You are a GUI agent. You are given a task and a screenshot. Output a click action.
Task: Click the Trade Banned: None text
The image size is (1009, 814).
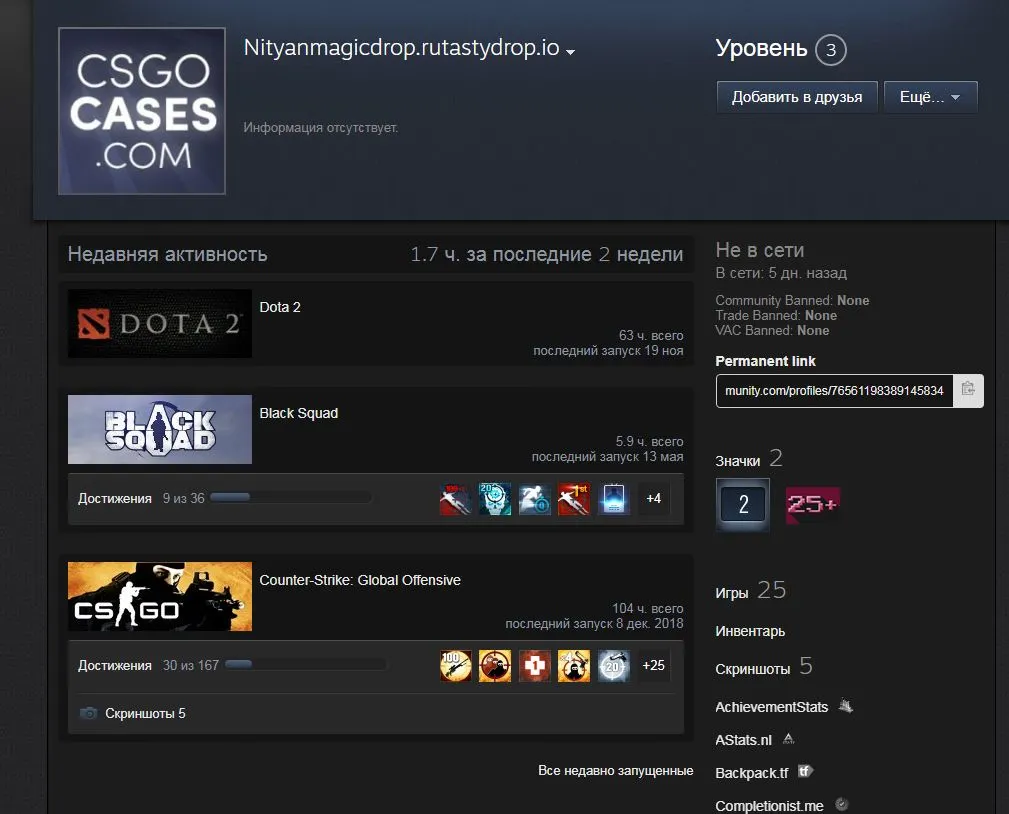point(776,316)
